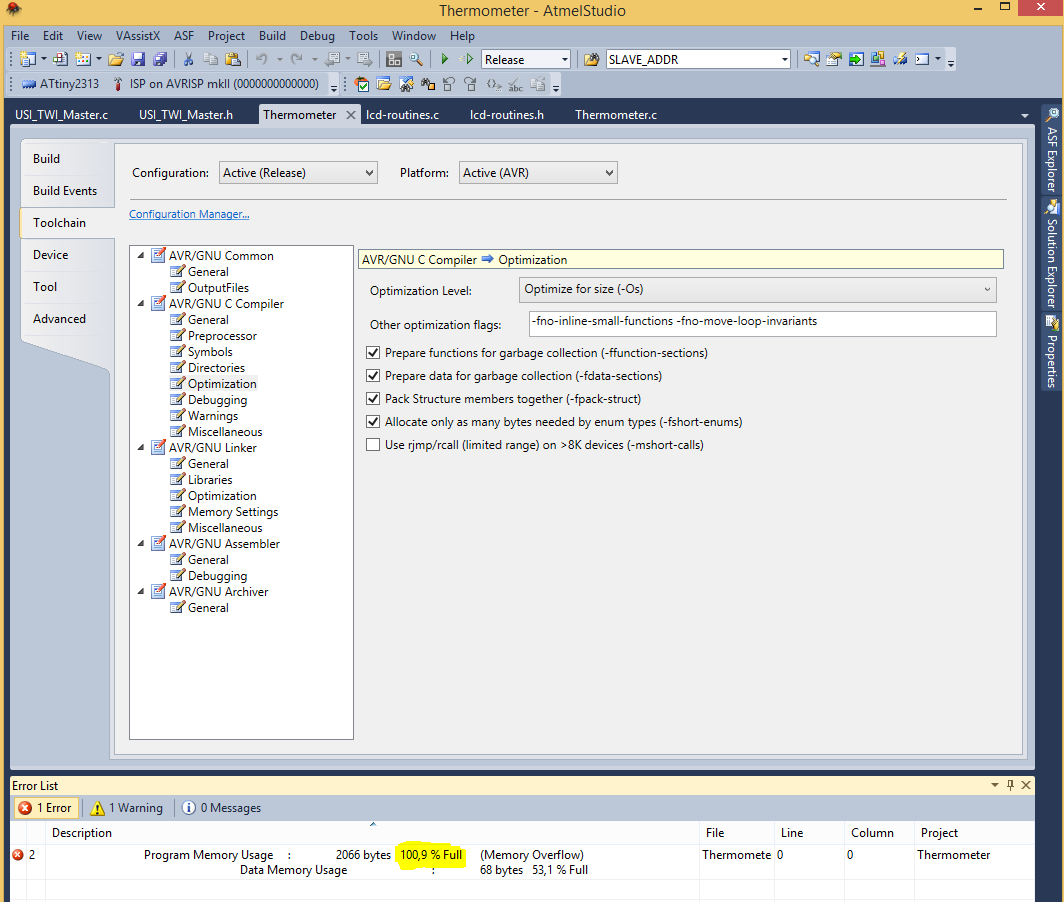1064x902 pixels.
Task: Select Debugging under AVR/GNU C Compiler
Action: coord(217,400)
